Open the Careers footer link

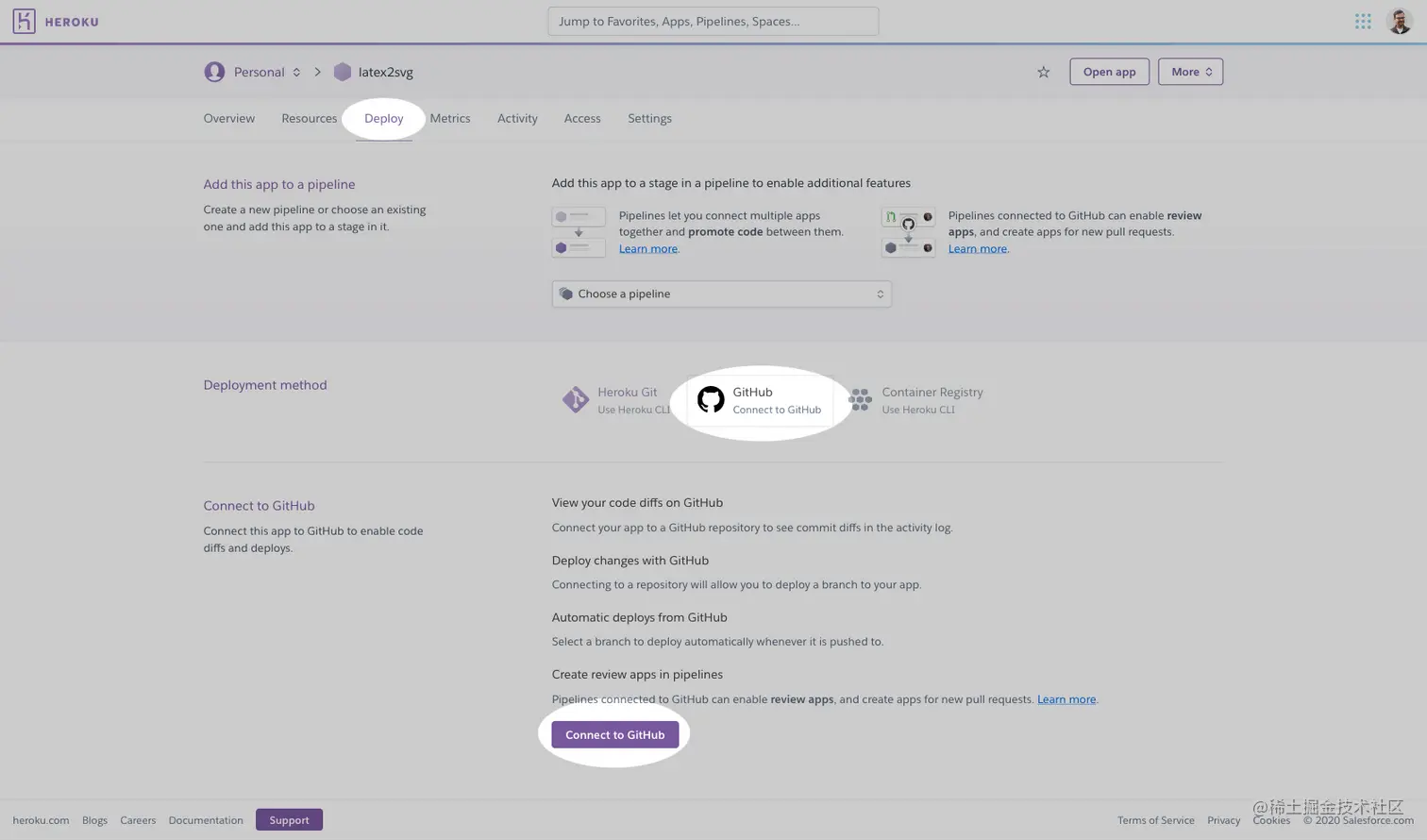138,820
